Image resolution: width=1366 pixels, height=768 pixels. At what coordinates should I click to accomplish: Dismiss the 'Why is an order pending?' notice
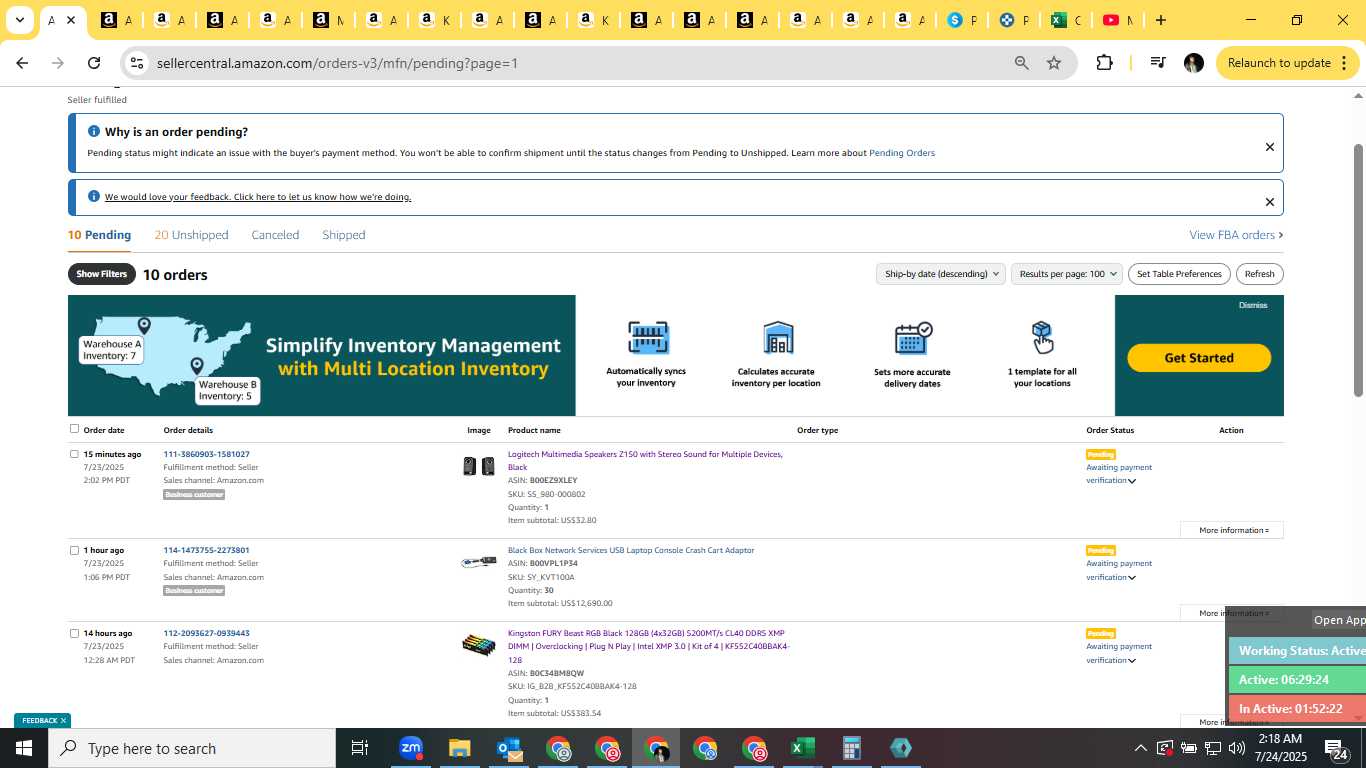tap(1269, 147)
